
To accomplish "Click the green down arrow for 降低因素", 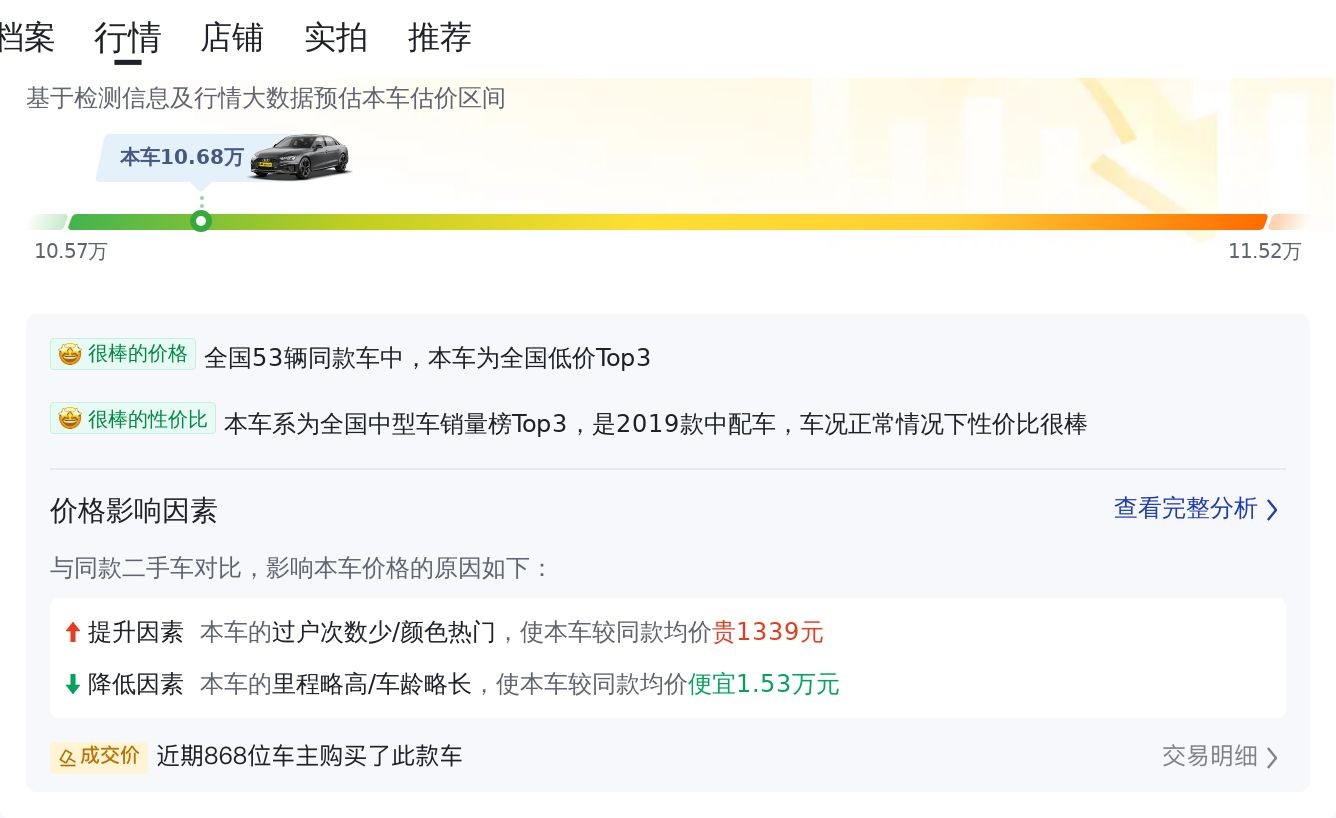I will (x=72, y=684).
